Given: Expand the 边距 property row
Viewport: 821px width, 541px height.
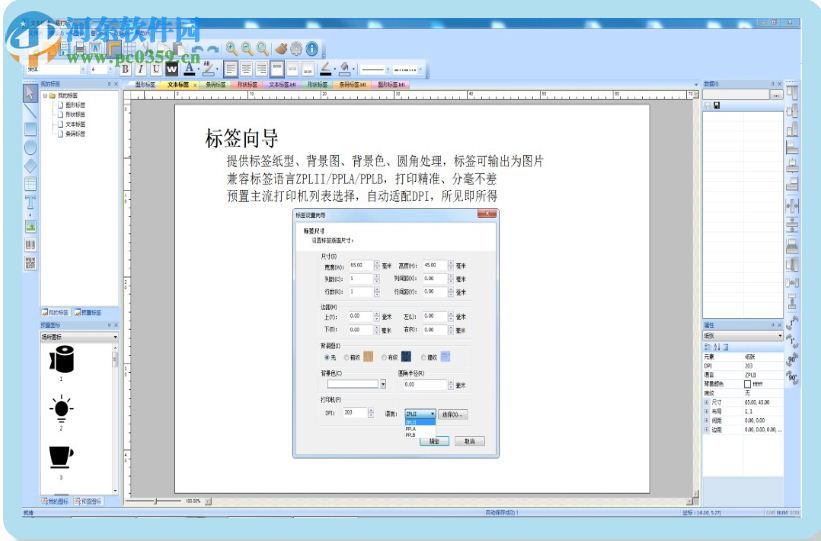Looking at the screenshot, I should (707, 429).
